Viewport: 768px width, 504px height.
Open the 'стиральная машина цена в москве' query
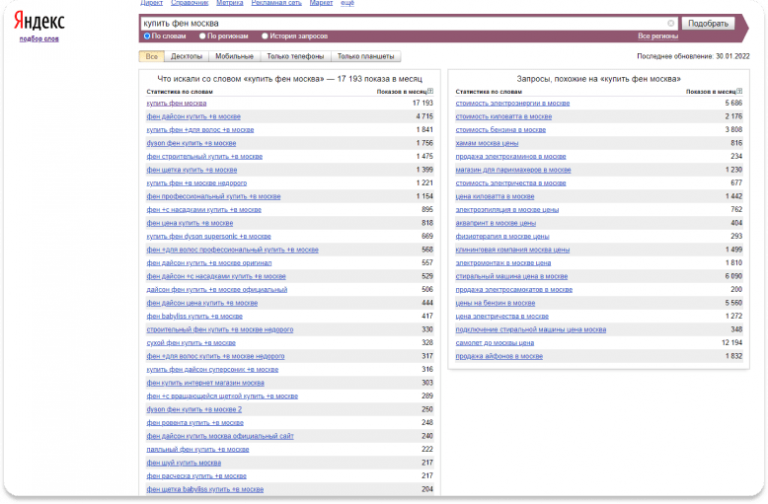pyautogui.click(x=511, y=276)
